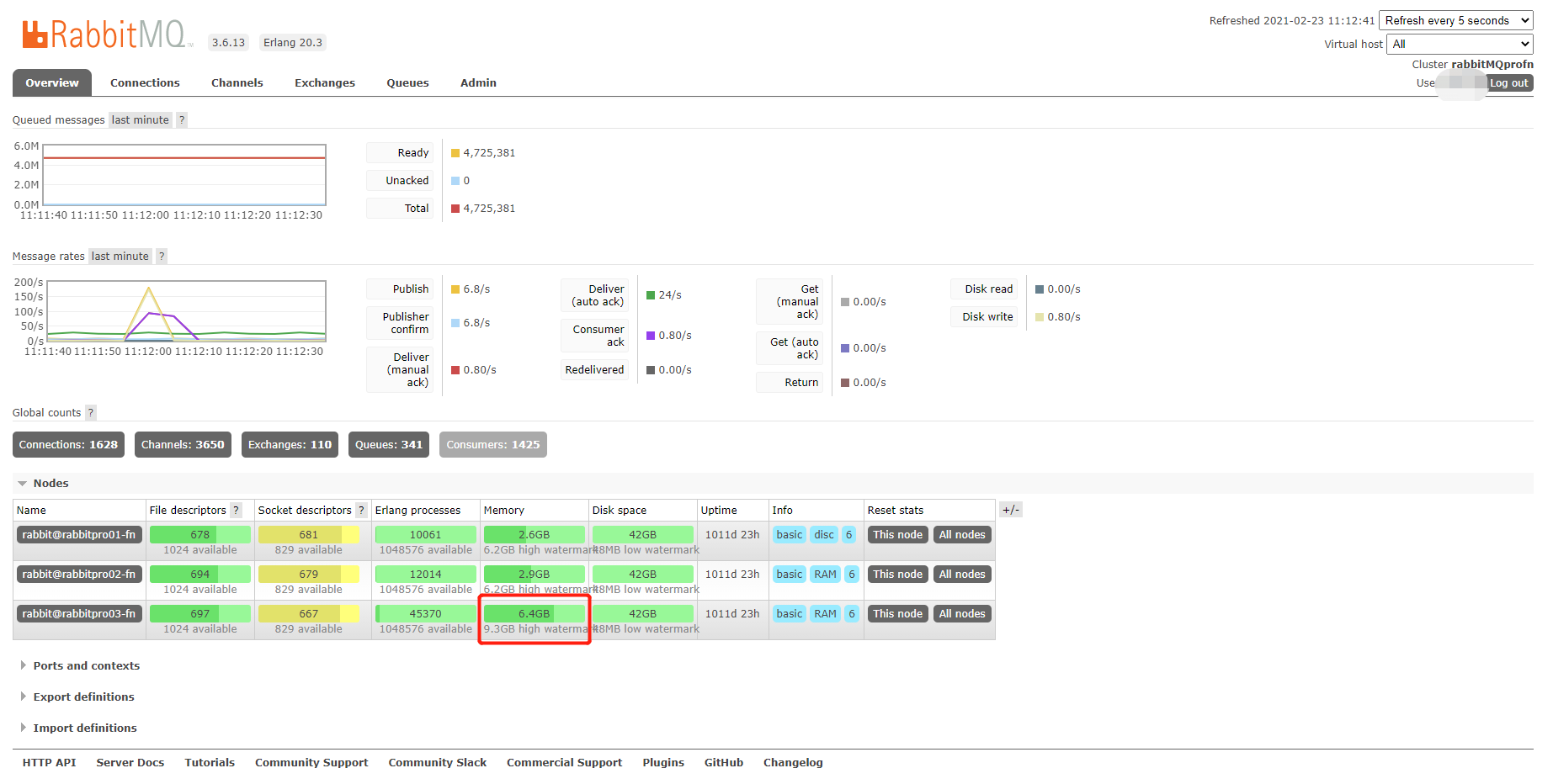Screen dimensions: 1553x784
Task: Open the GitHub link
Action: (724, 763)
